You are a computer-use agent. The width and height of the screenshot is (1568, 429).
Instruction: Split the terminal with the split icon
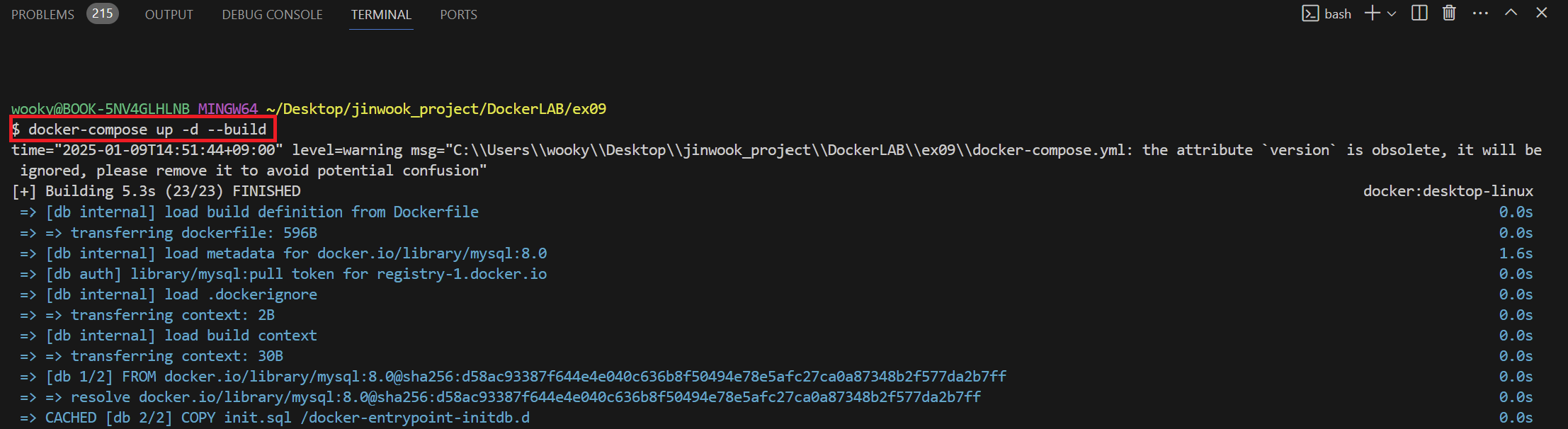coord(1419,13)
